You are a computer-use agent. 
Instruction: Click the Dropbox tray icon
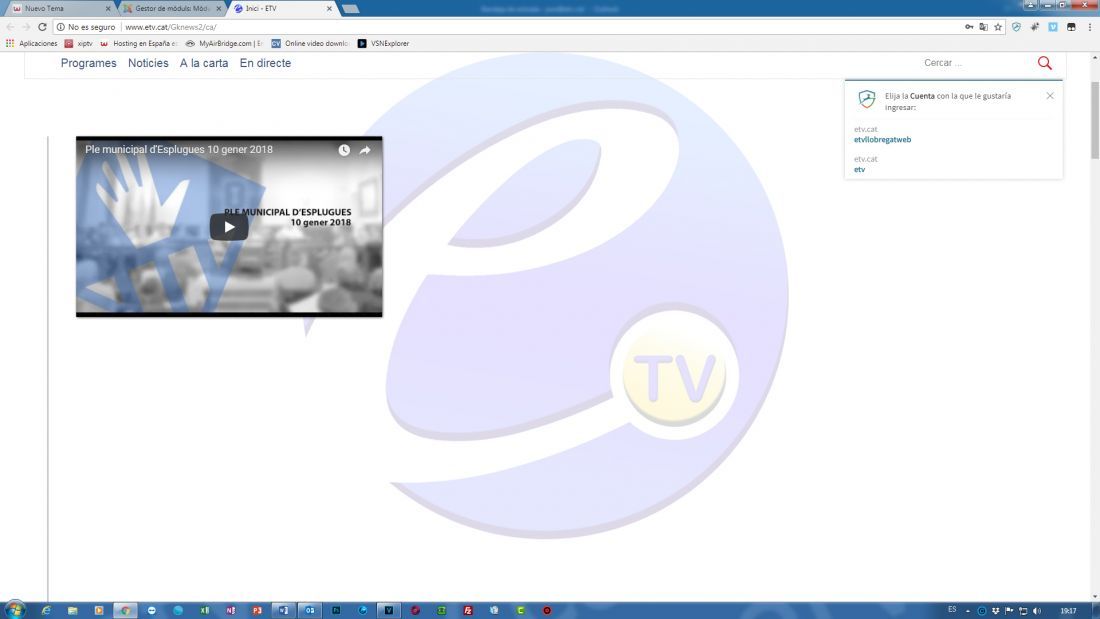point(995,611)
